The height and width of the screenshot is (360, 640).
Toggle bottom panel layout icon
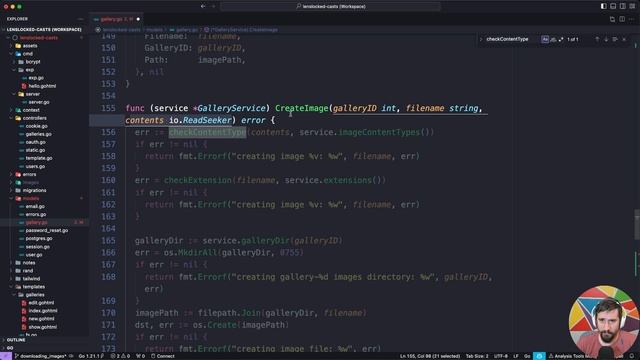pos(613,6)
